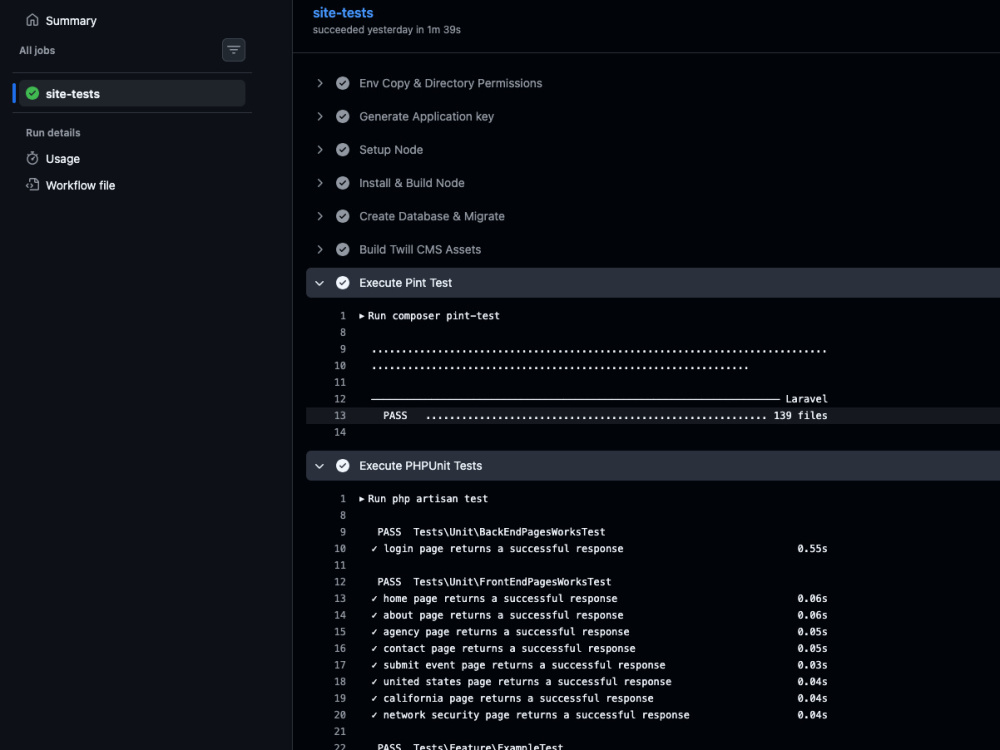Expand Install & Build Node chevron

320,183
